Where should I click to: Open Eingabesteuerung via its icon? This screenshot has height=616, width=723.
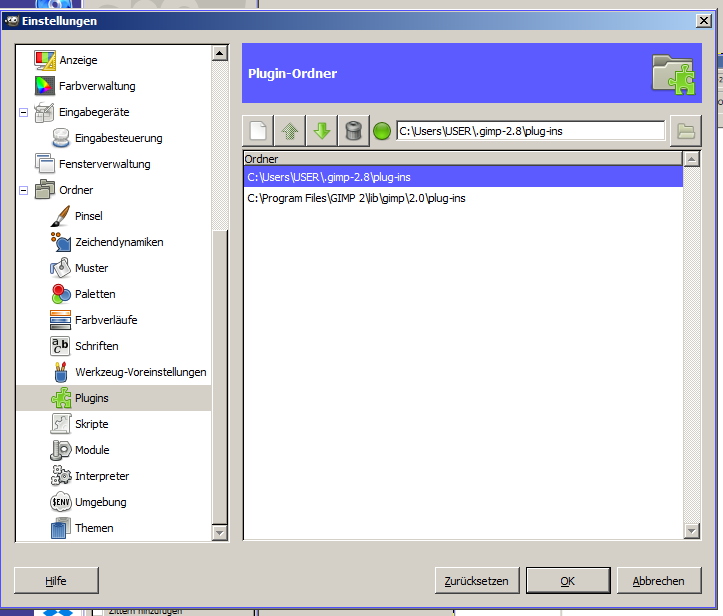click(61, 138)
